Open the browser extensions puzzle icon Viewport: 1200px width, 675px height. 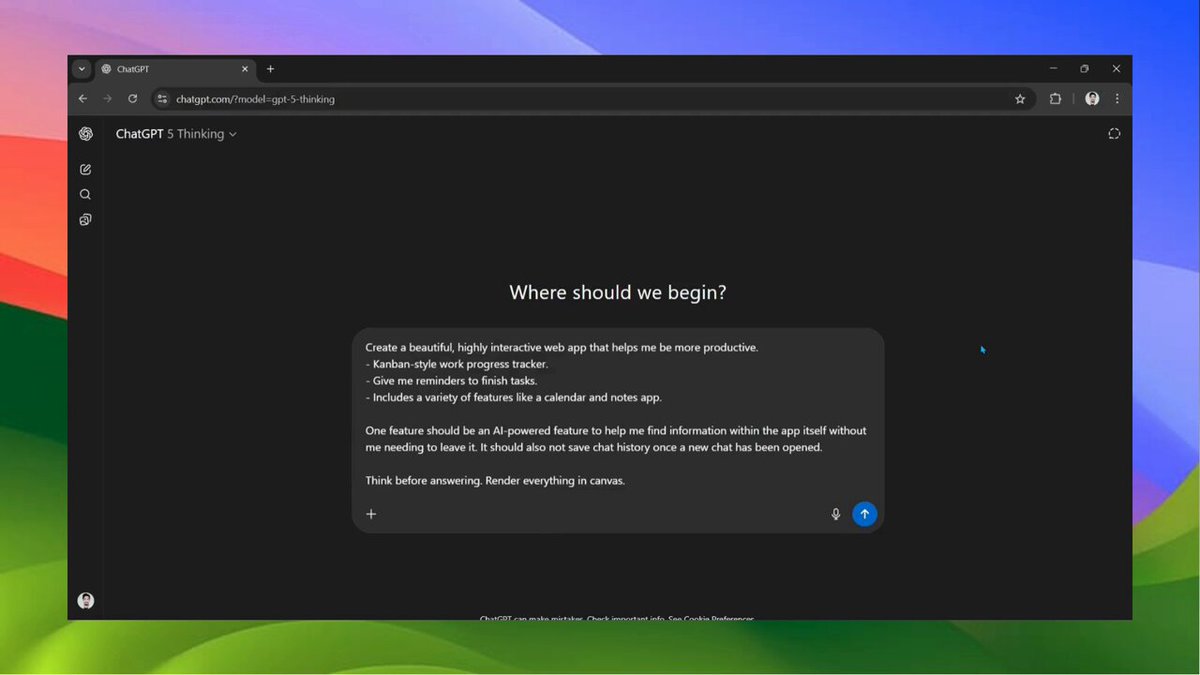coord(1055,99)
